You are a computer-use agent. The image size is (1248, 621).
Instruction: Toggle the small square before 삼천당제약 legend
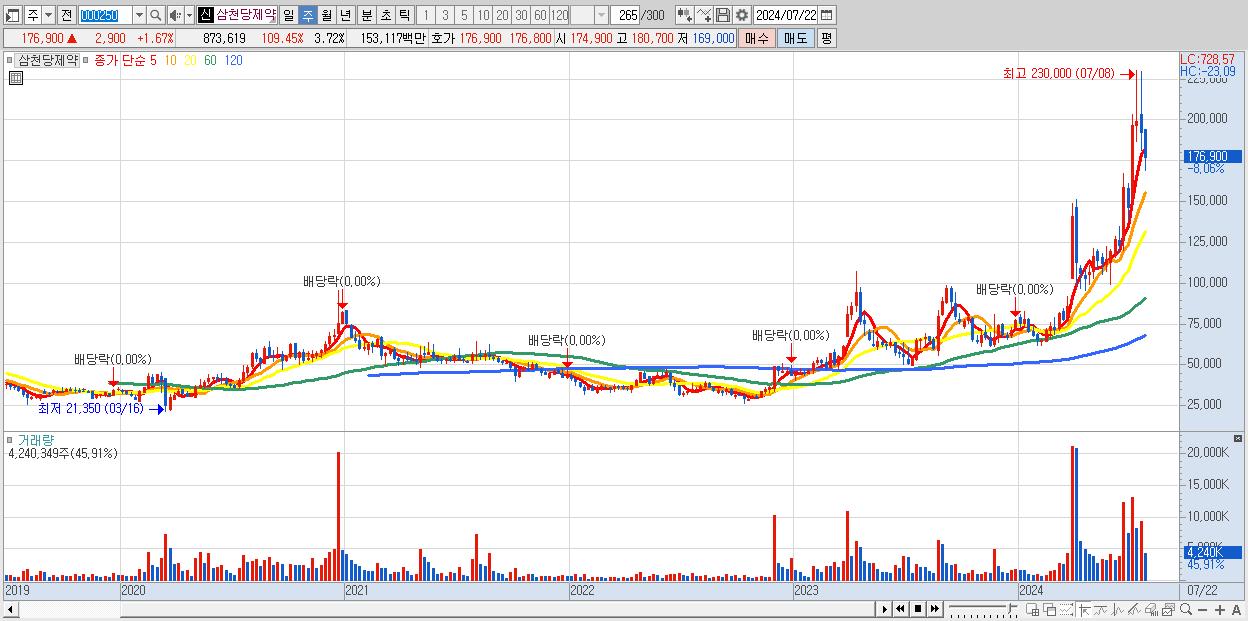10,60
